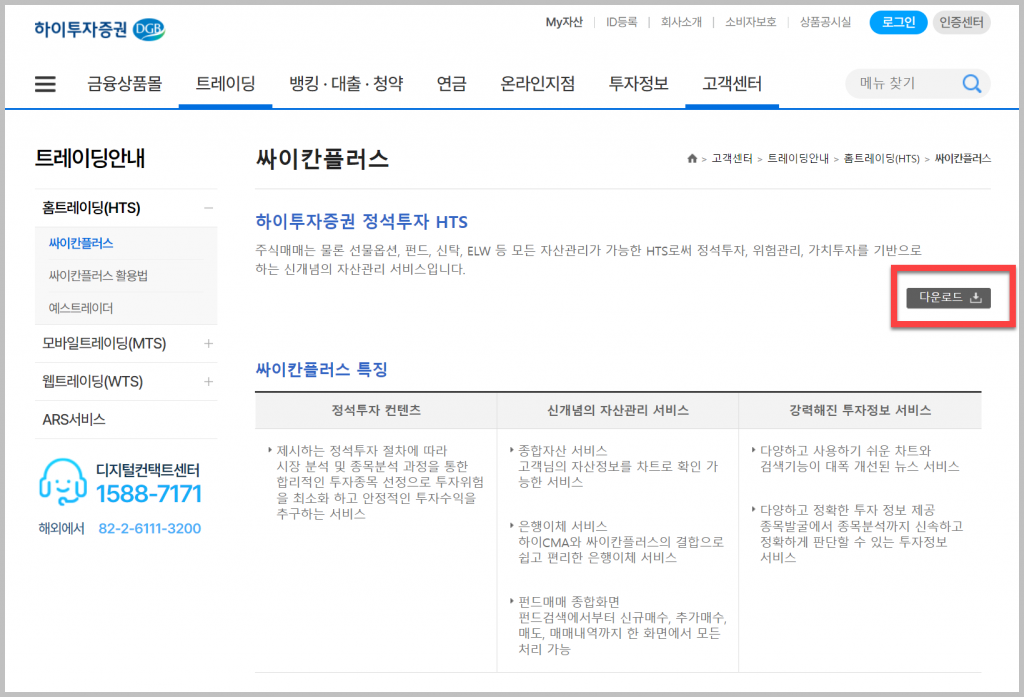Image resolution: width=1024 pixels, height=697 pixels.
Task: Click the My자산 top link
Action: [x=564, y=22]
